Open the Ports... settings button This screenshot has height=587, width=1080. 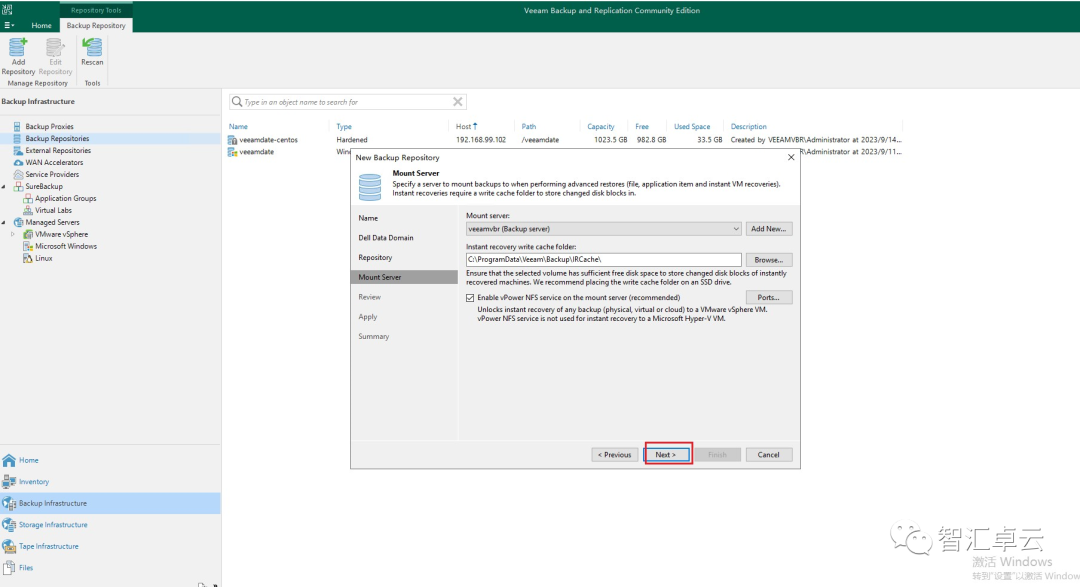point(769,298)
